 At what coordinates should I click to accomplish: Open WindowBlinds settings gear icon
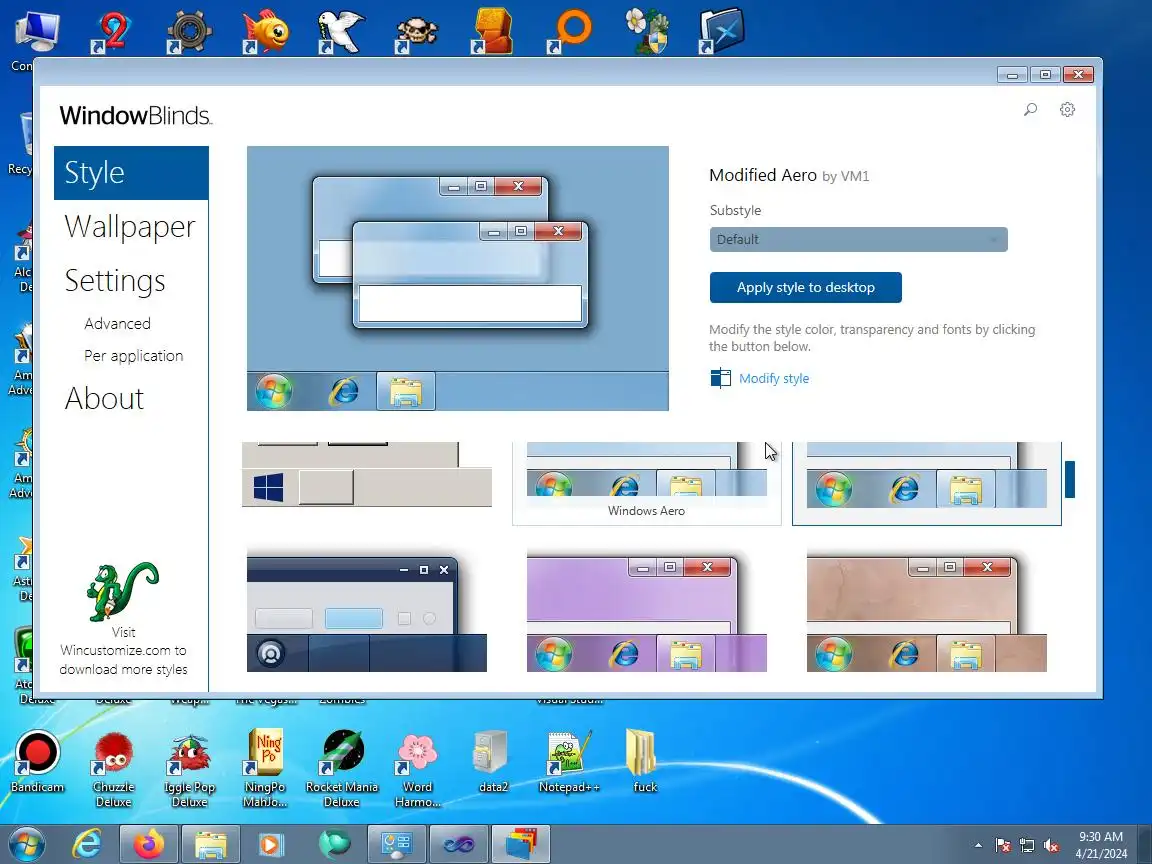point(1068,109)
